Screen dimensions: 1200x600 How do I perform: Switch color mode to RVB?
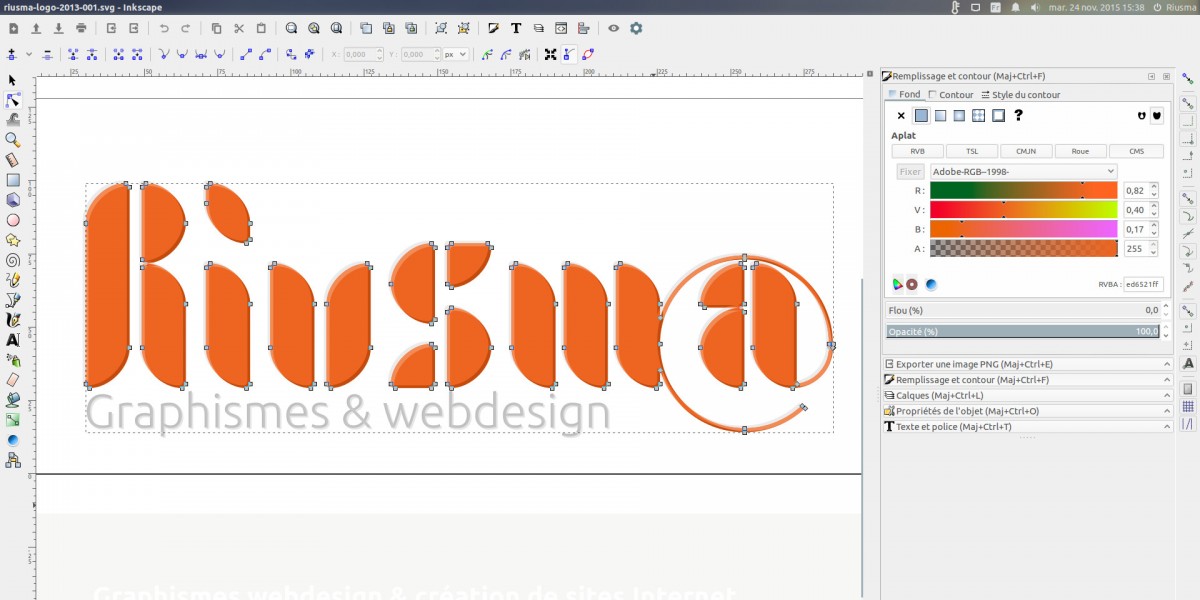point(918,151)
